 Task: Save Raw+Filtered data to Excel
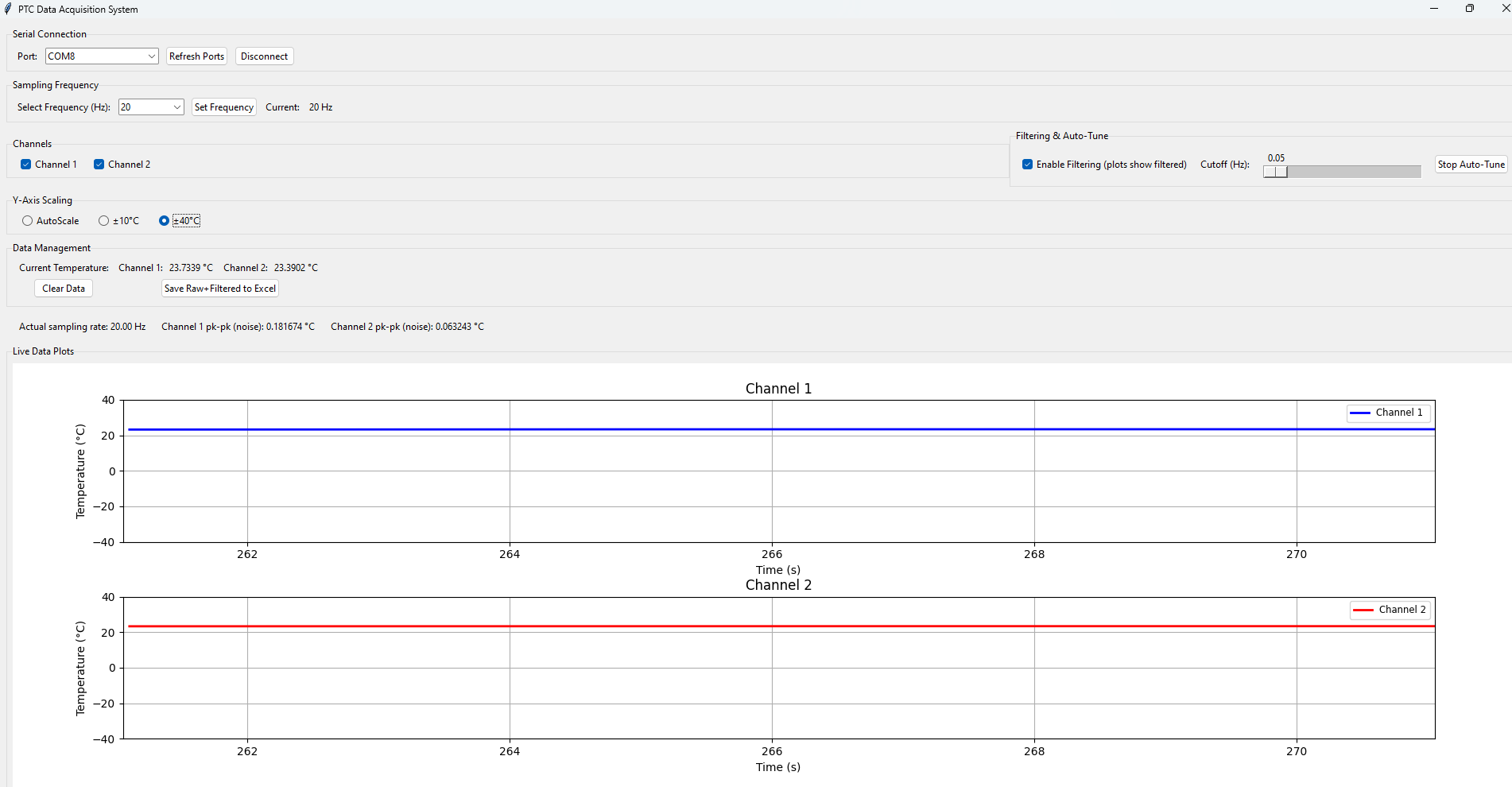[219, 288]
